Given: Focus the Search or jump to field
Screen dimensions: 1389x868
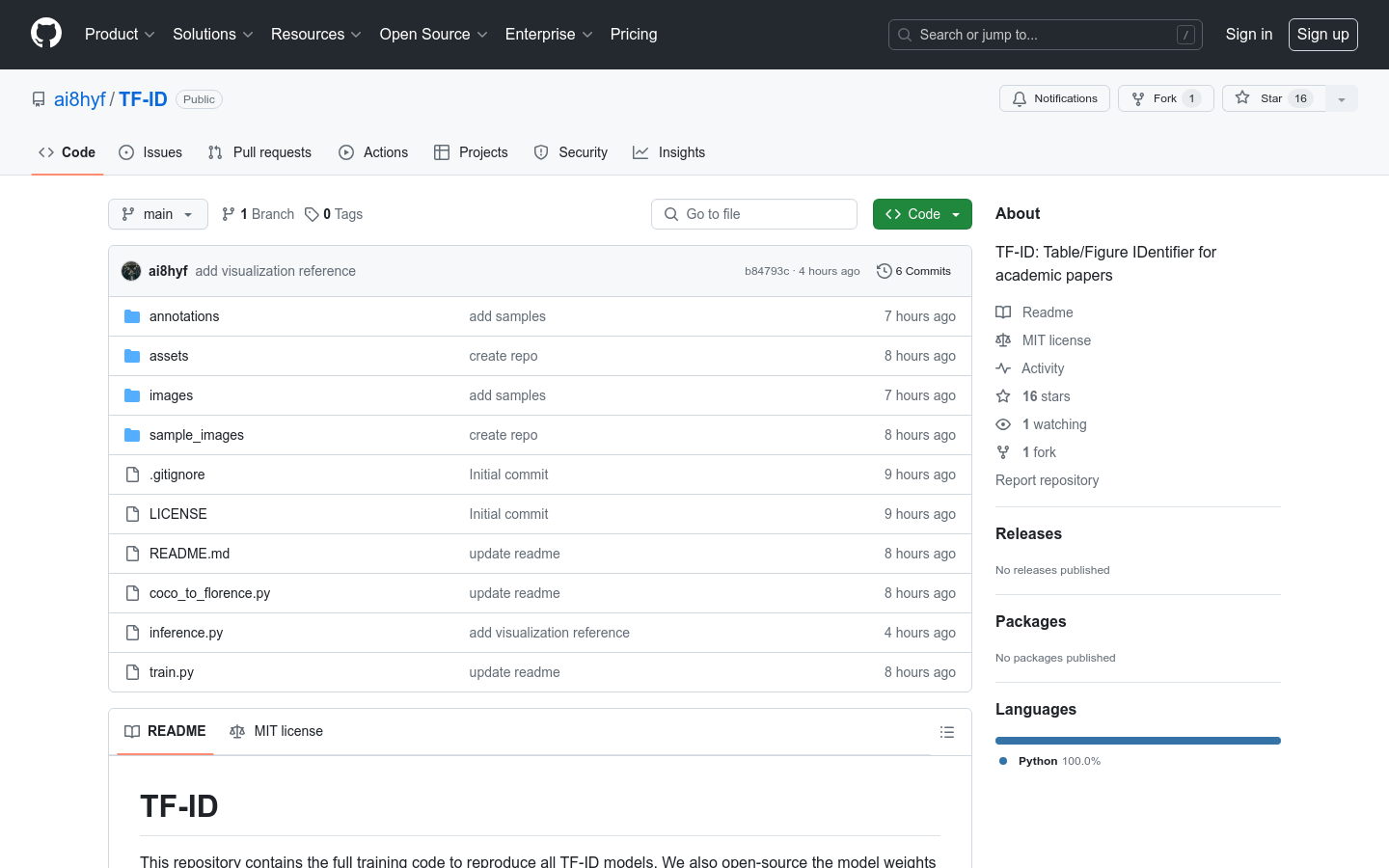Looking at the screenshot, I should 1046,35.
